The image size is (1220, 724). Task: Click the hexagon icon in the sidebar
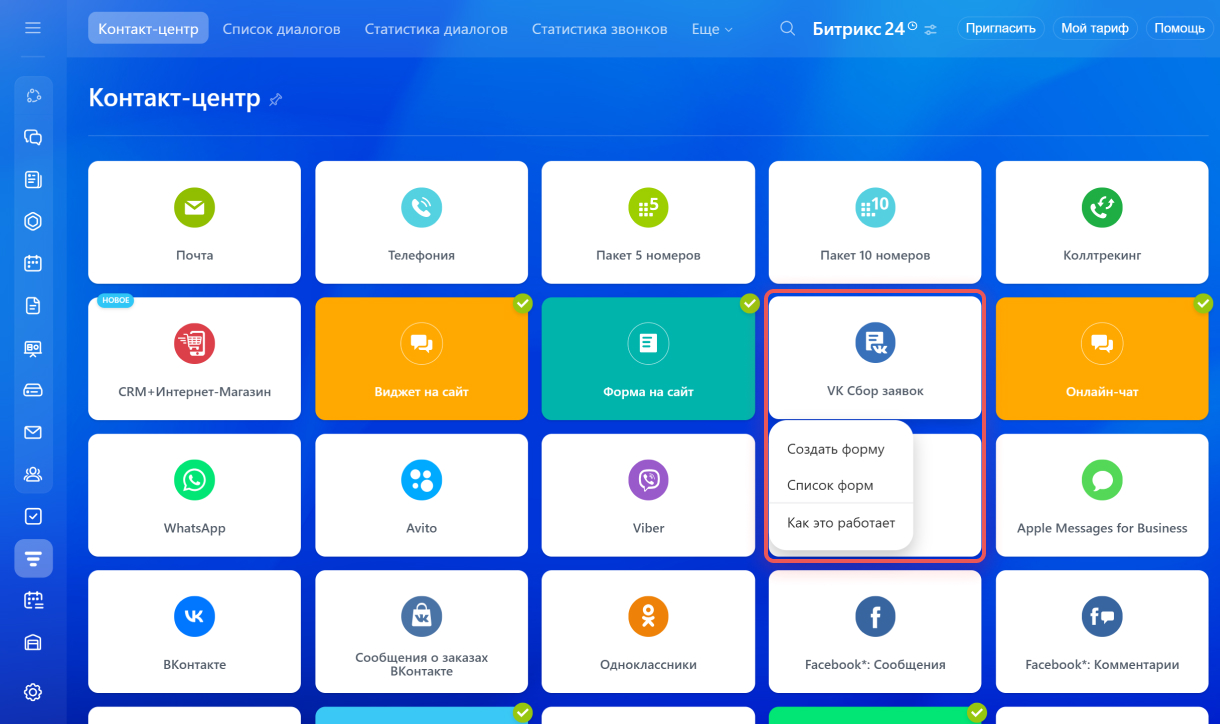(33, 221)
